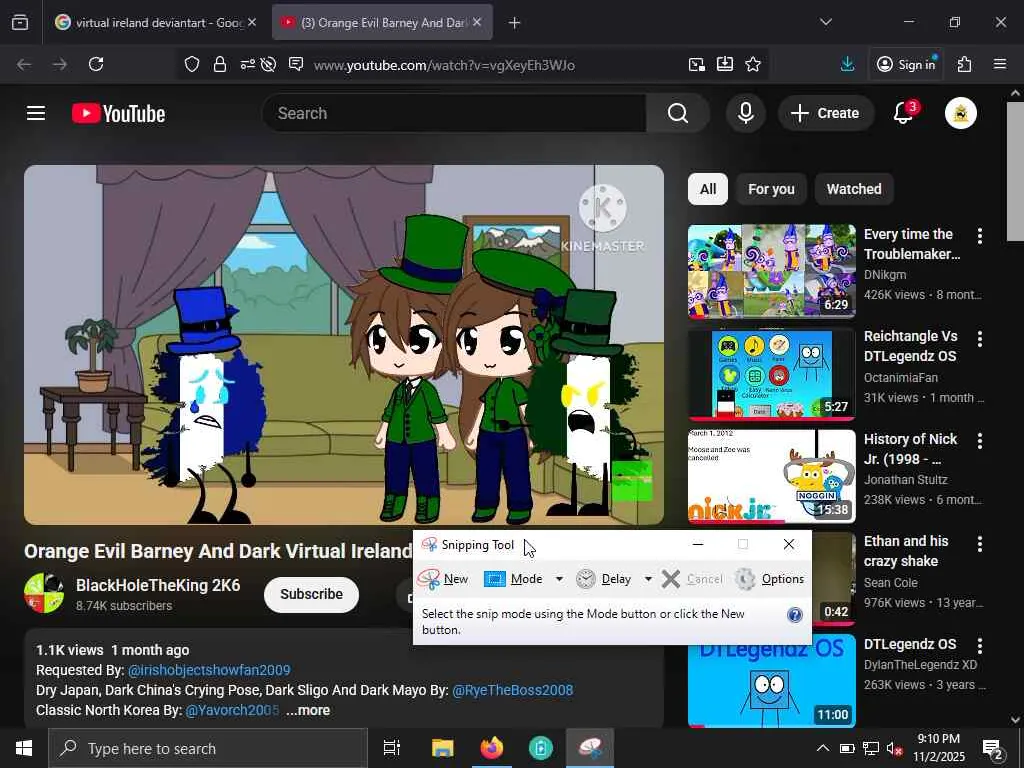Open the site security padlock icon

pos(220,64)
